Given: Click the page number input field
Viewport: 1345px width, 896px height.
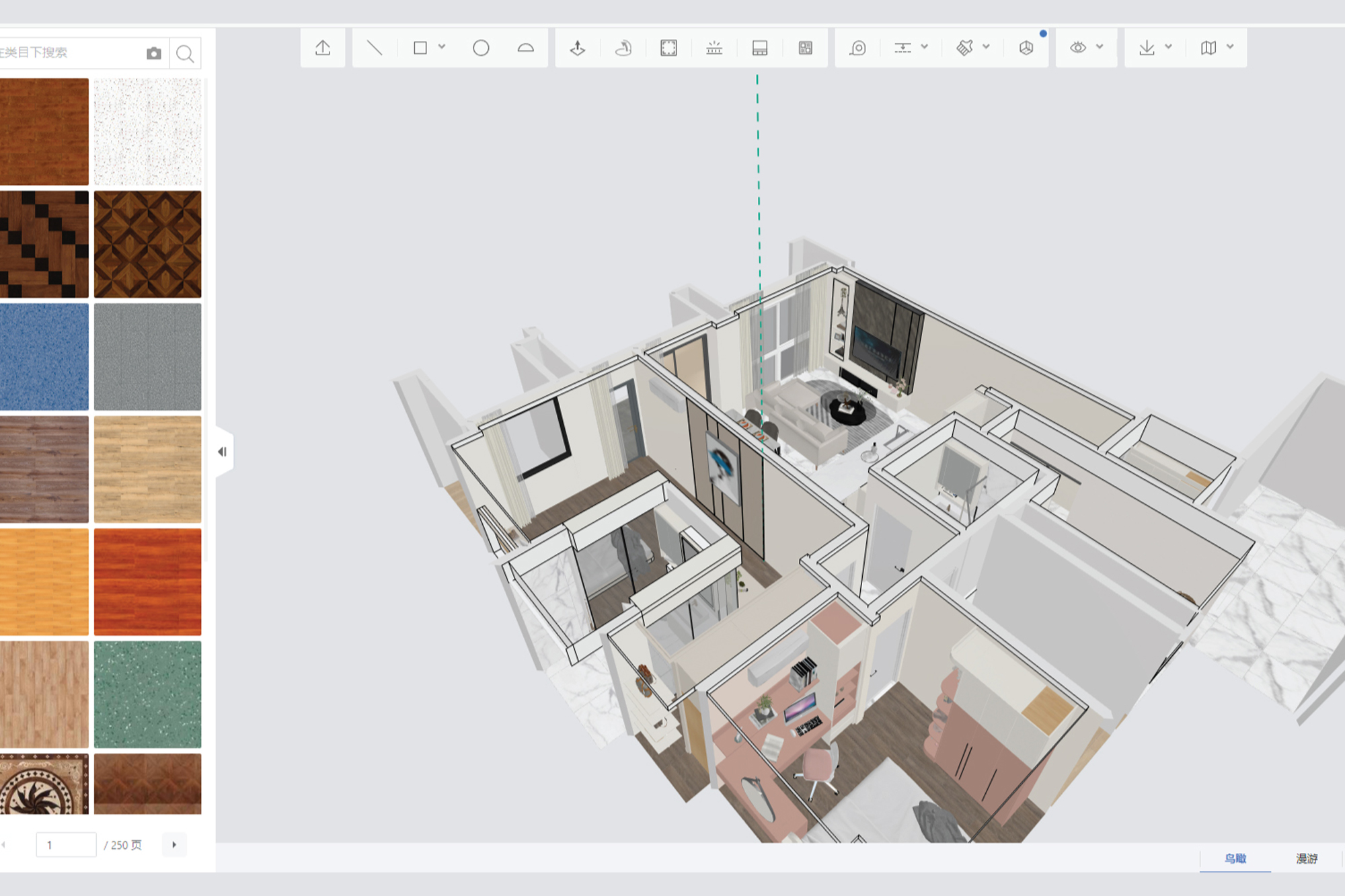Looking at the screenshot, I should click(x=66, y=845).
